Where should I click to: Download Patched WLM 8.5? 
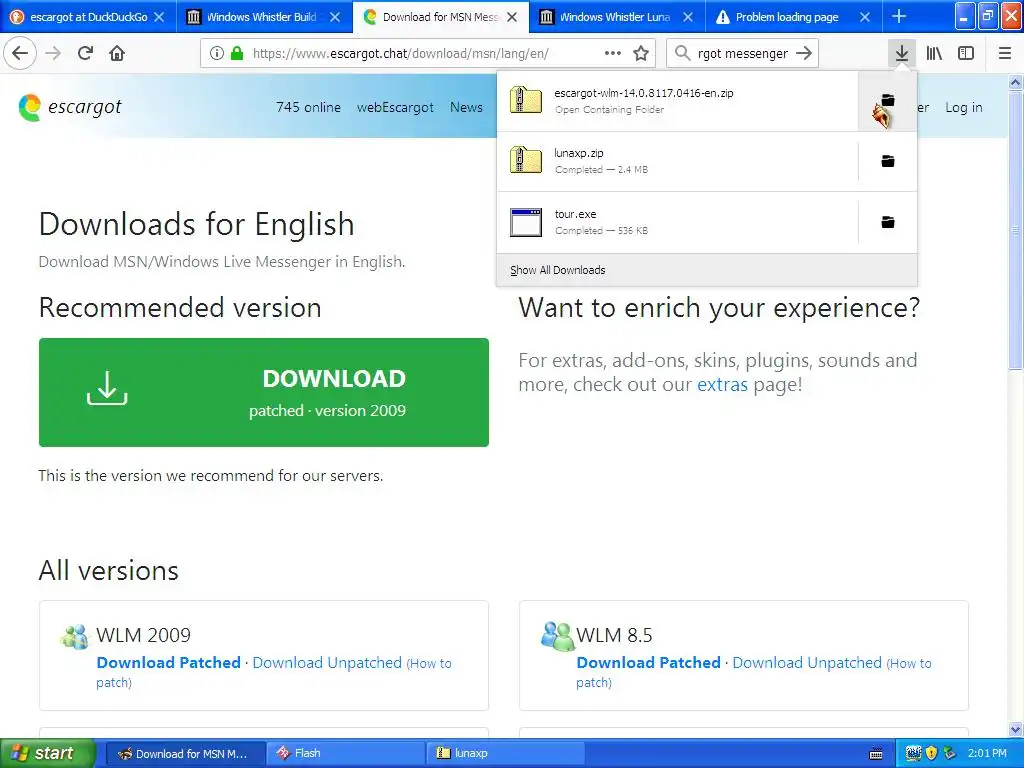click(x=648, y=662)
